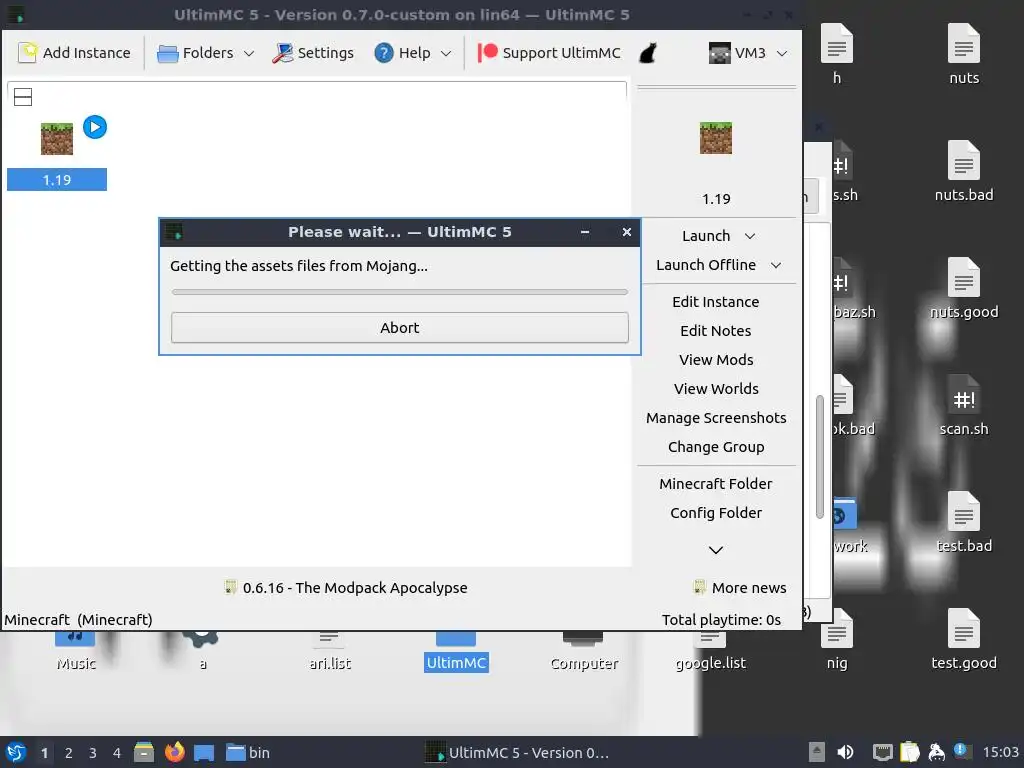The image size is (1024, 768).
Task: Click the grass block icon in side panel
Action: click(716, 138)
